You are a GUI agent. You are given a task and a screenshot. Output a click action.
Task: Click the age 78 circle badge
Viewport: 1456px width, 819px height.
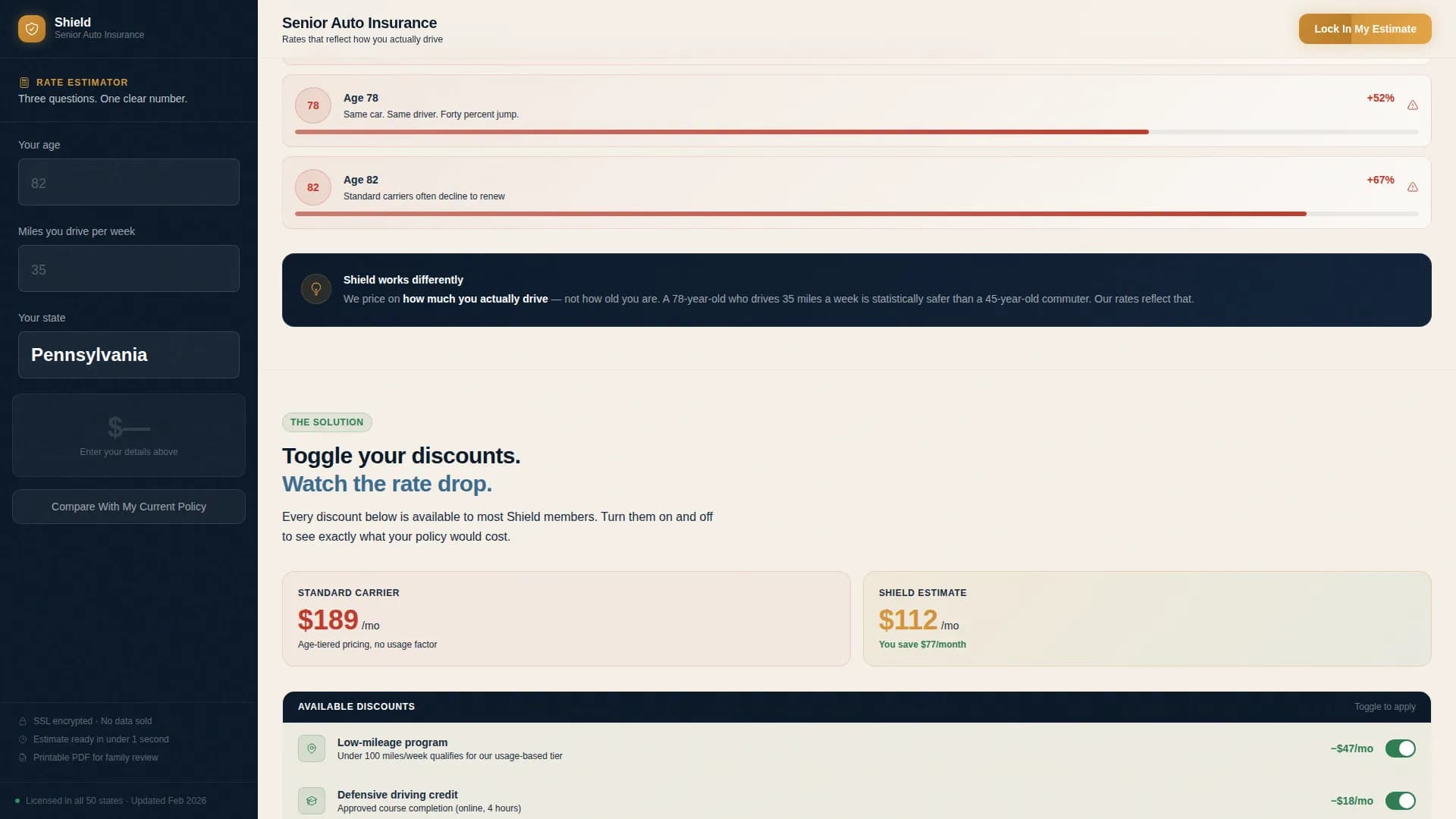(x=313, y=105)
